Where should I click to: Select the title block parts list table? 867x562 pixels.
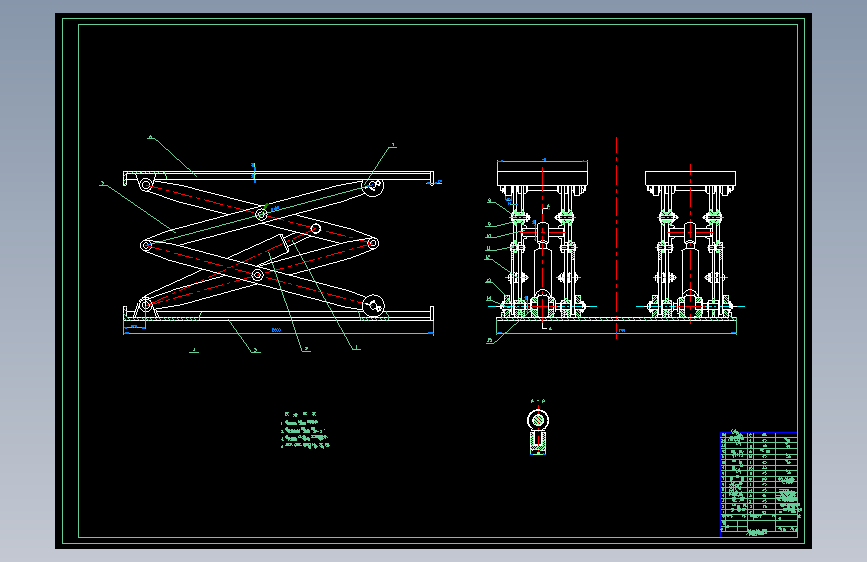759,484
